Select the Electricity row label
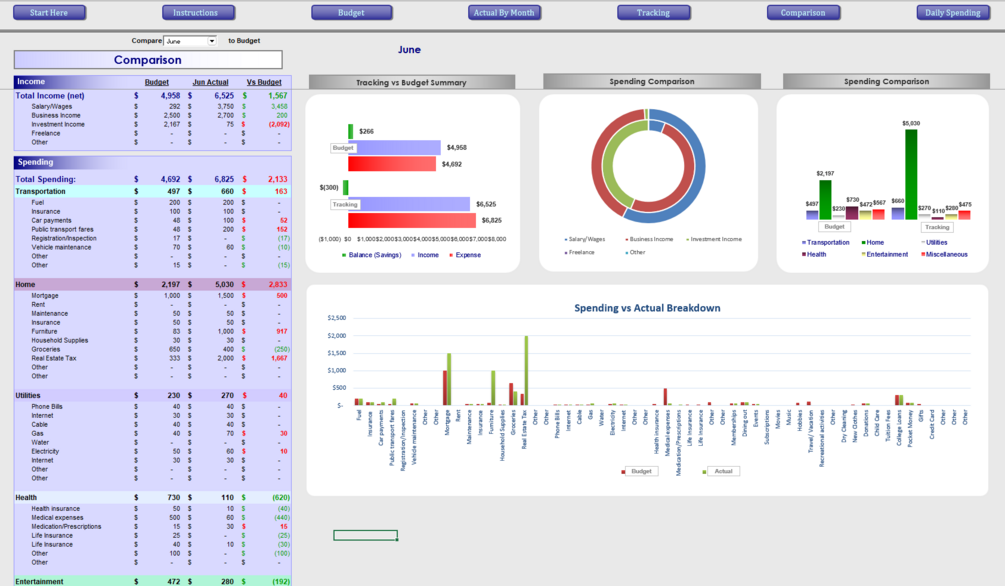The width and height of the screenshot is (1005, 586). click(x=45, y=451)
